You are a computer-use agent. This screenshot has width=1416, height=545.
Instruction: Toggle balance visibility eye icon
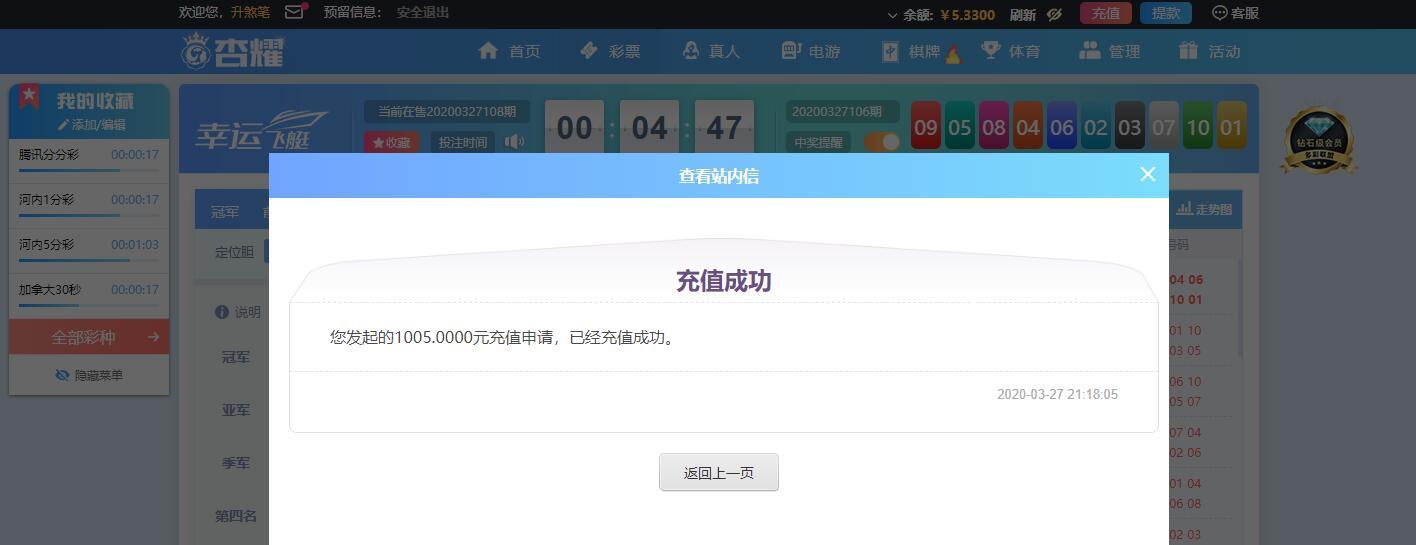(x=1054, y=14)
